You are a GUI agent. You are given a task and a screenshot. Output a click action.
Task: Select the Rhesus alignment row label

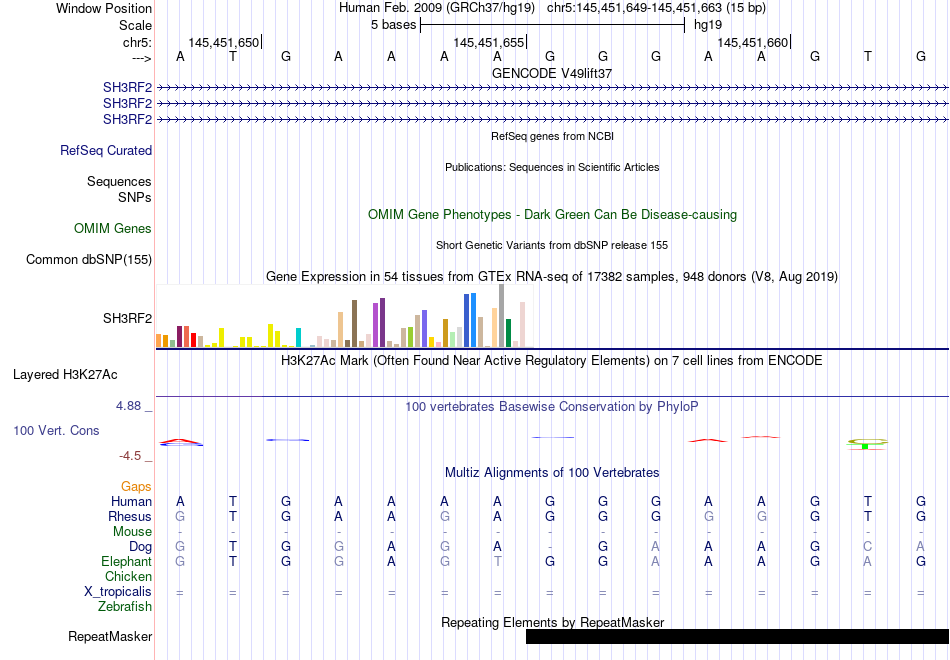point(130,516)
